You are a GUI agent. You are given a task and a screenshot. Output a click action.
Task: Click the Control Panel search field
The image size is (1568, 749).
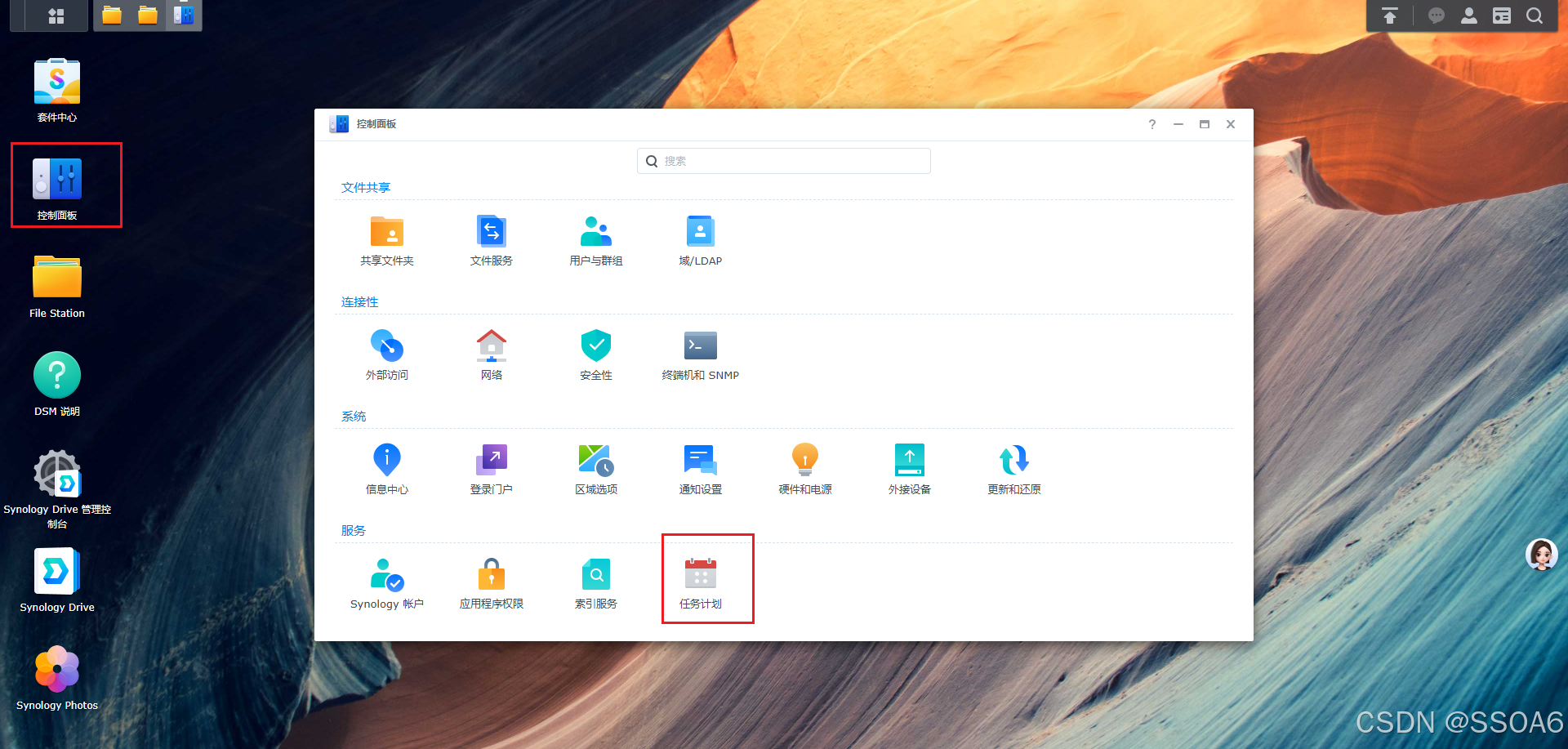pyautogui.click(x=784, y=161)
